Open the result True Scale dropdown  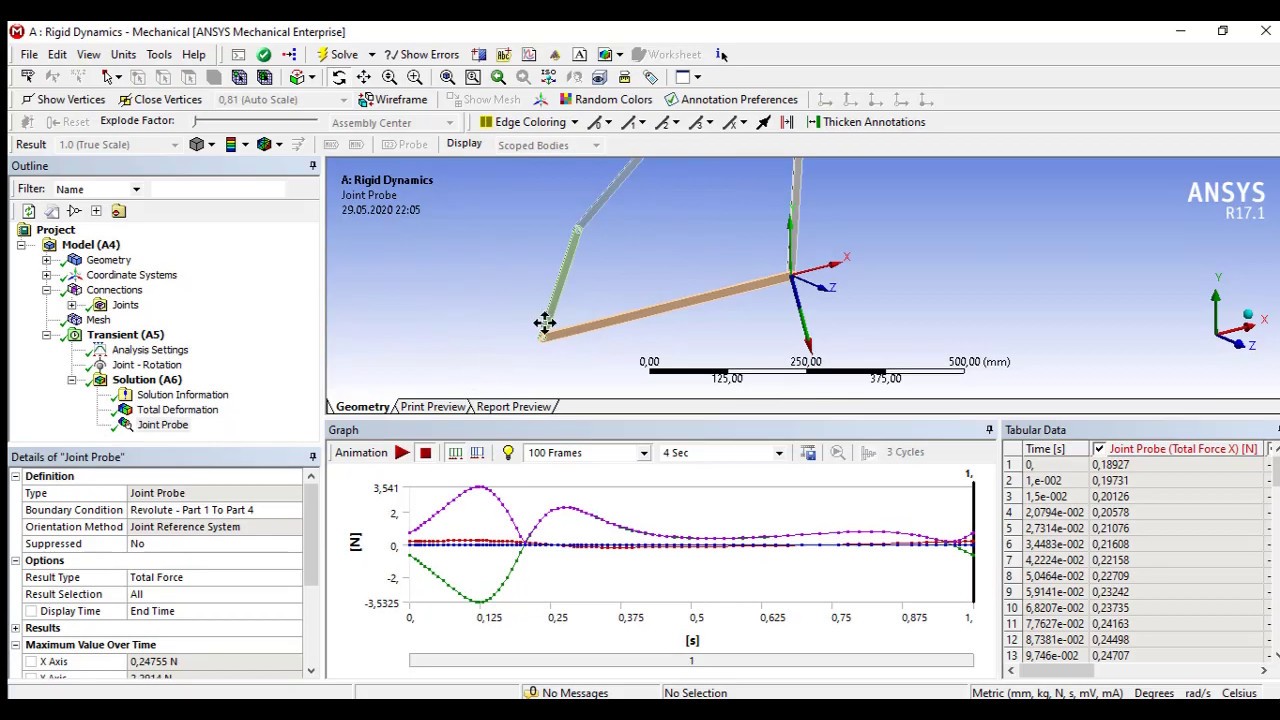coord(174,145)
